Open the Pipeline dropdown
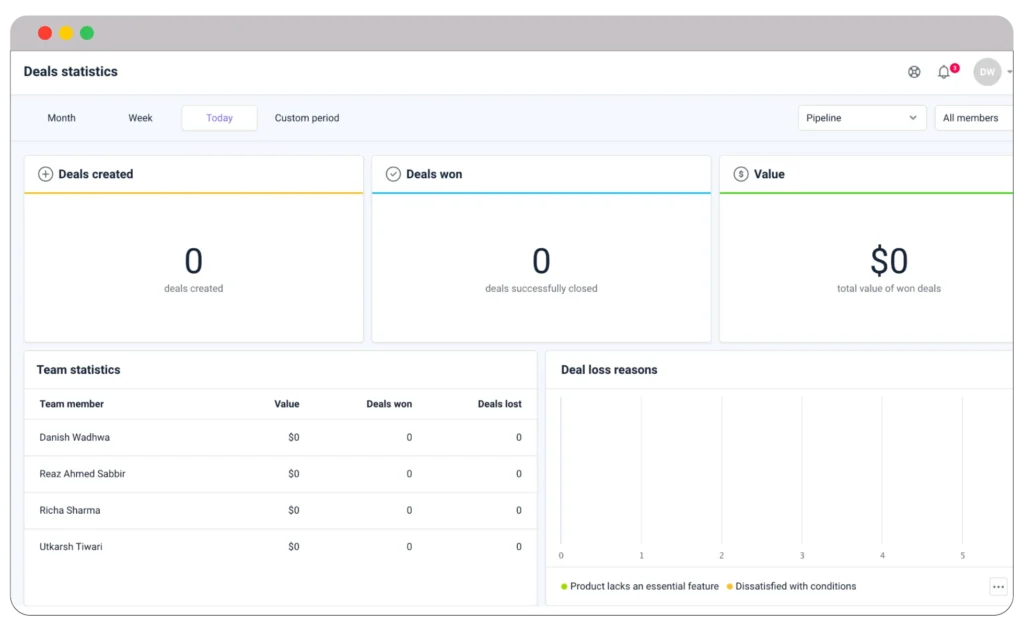This screenshot has height=623, width=1024. [861, 117]
